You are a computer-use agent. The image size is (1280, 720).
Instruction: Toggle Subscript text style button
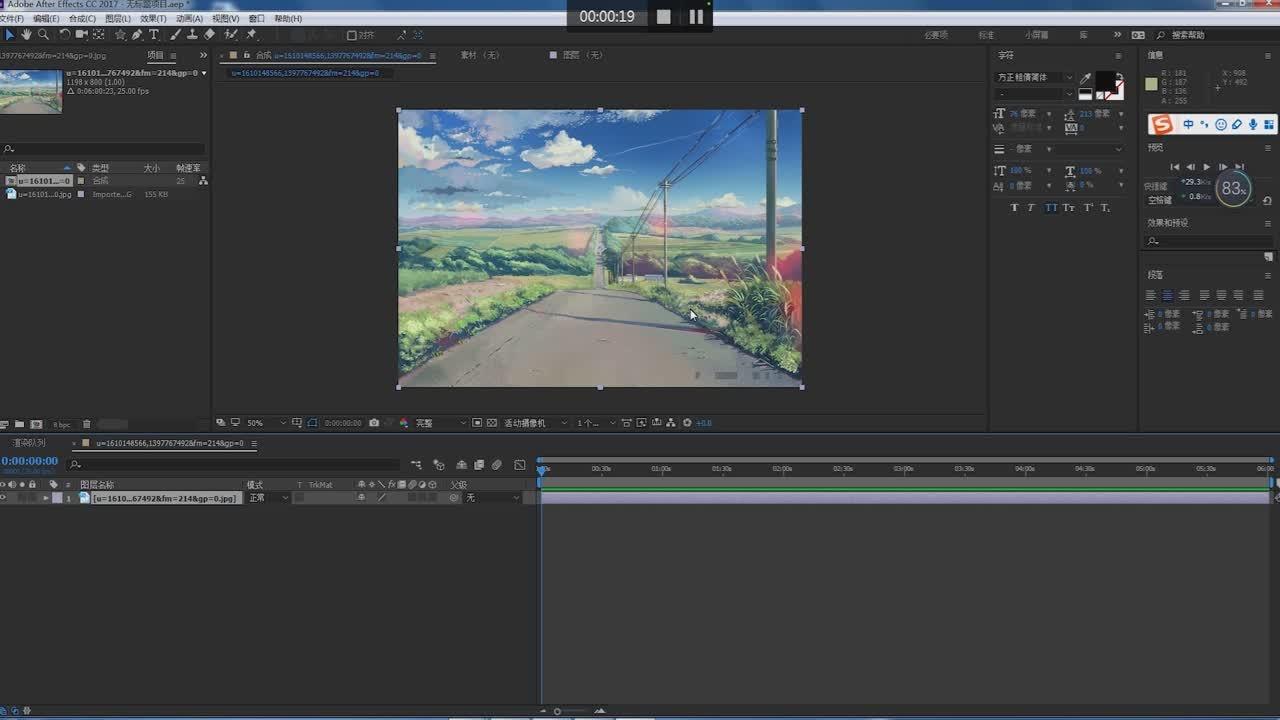coord(1105,208)
